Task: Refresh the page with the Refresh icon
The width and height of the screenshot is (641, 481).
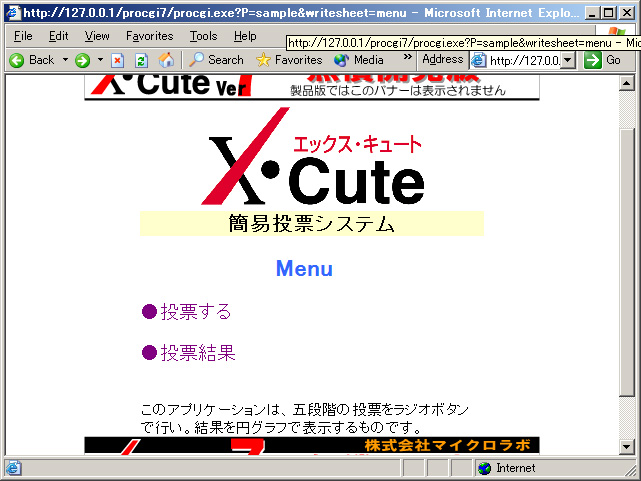Action: pos(141,60)
